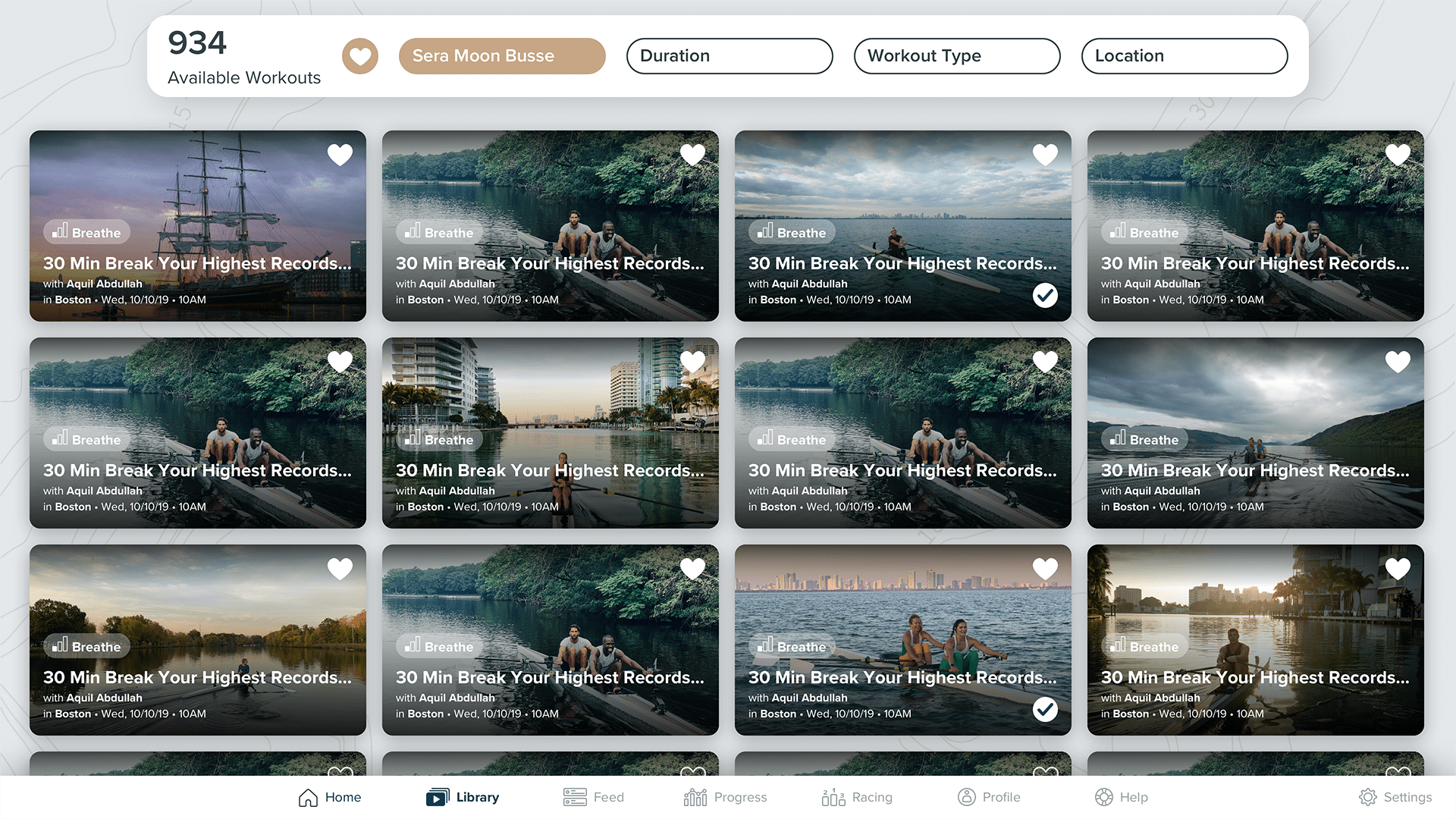Click Breathe badge on the tall sailing ship card
This screenshot has width=1456, height=819.
[x=86, y=232]
